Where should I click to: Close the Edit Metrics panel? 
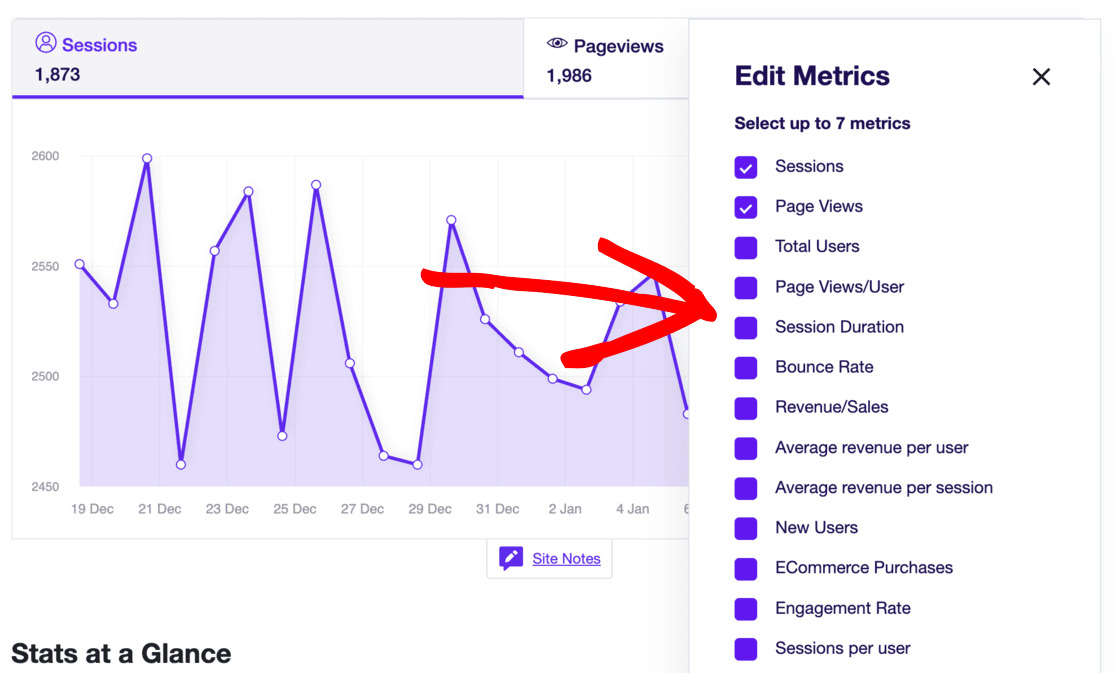[x=1041, y=77]
